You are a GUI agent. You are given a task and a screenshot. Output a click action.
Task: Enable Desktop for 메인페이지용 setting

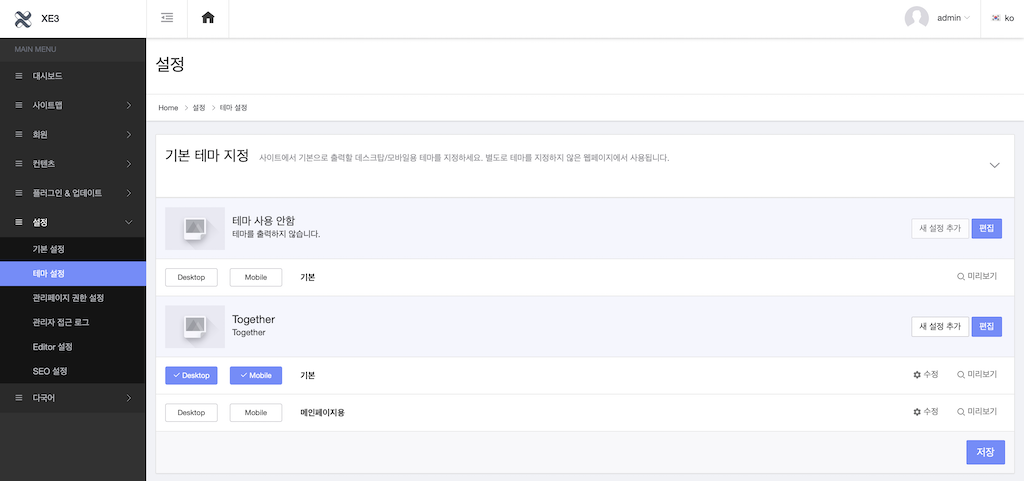click(191, 412)
